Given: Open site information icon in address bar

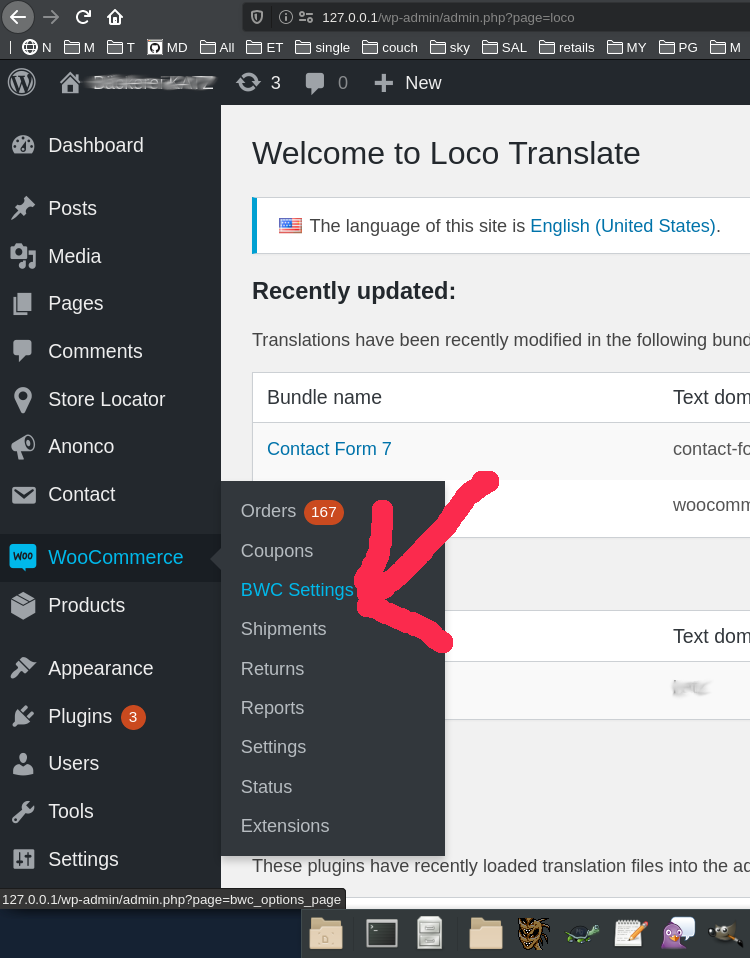Looking at the screenshot, I should (285, 17).
